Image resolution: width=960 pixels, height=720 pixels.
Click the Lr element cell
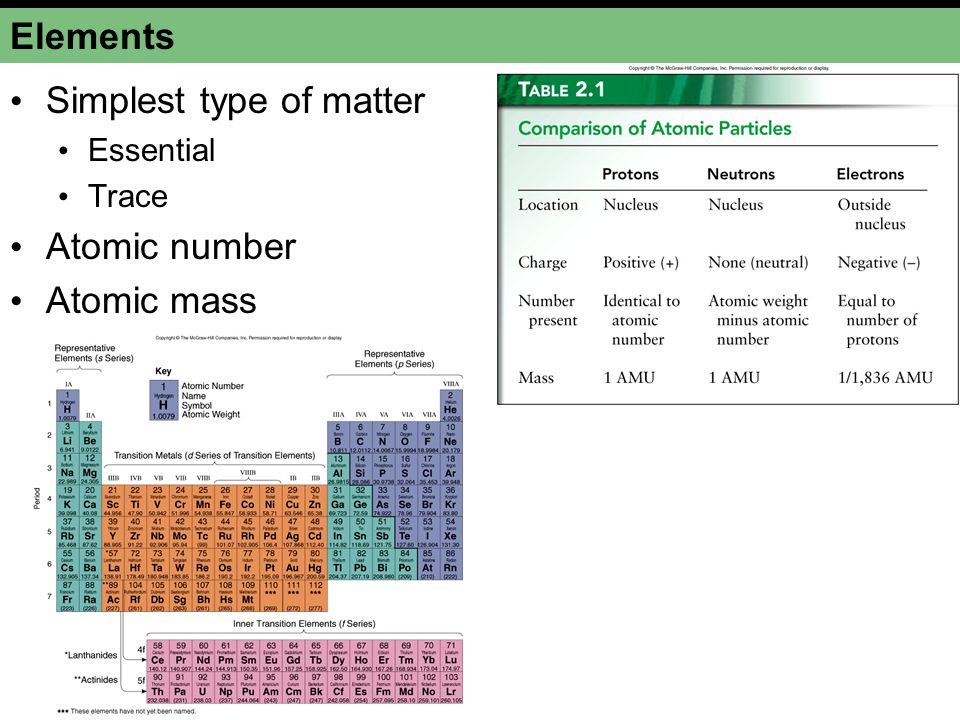(451, 688)
